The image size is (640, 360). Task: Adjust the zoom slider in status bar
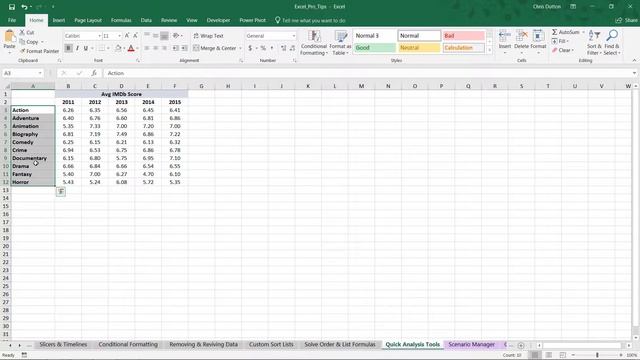coord(597,355)
